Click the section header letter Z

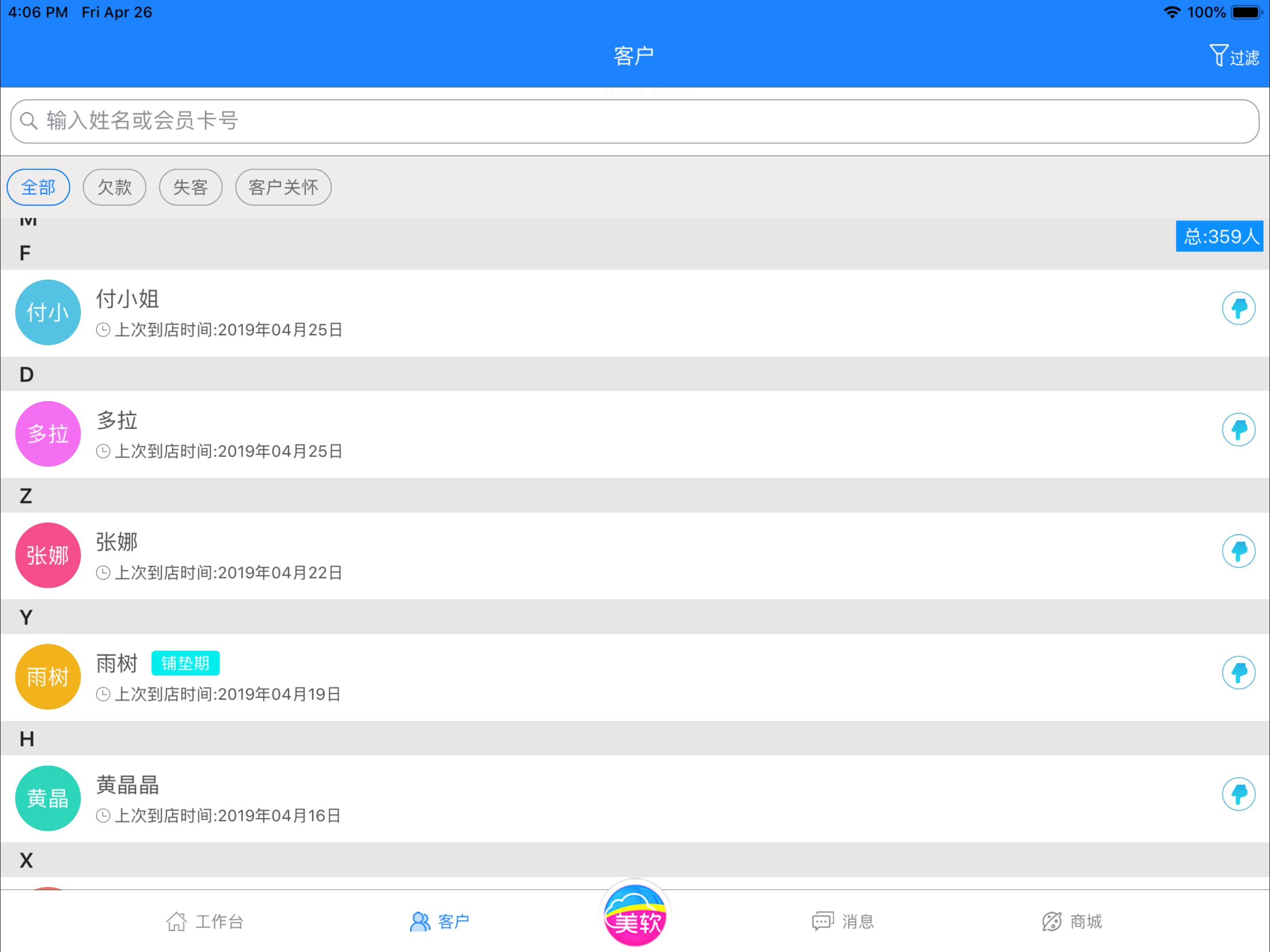[26, 496]
